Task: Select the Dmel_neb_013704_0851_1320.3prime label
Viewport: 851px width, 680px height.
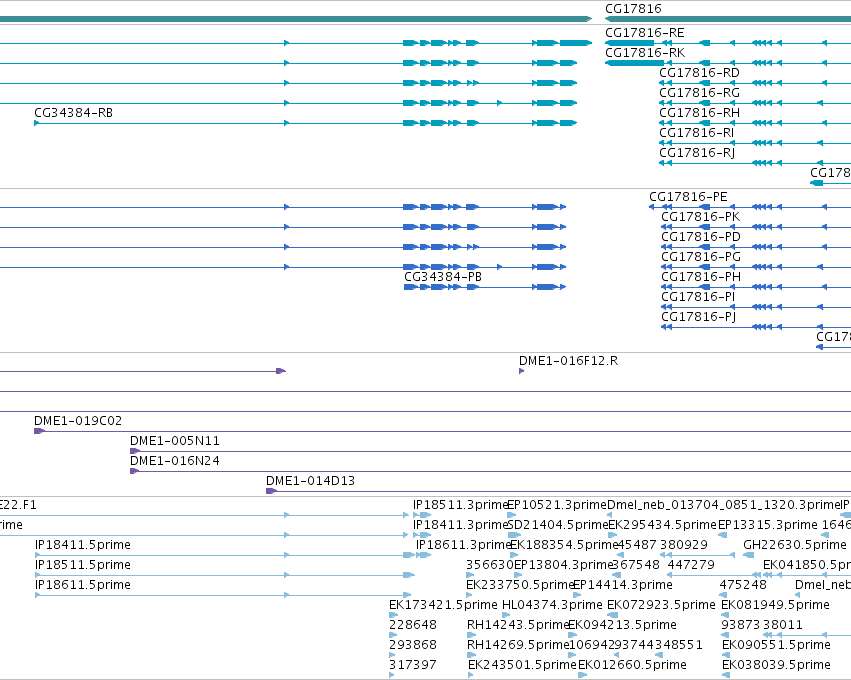Action: click(x=724, y=506)
